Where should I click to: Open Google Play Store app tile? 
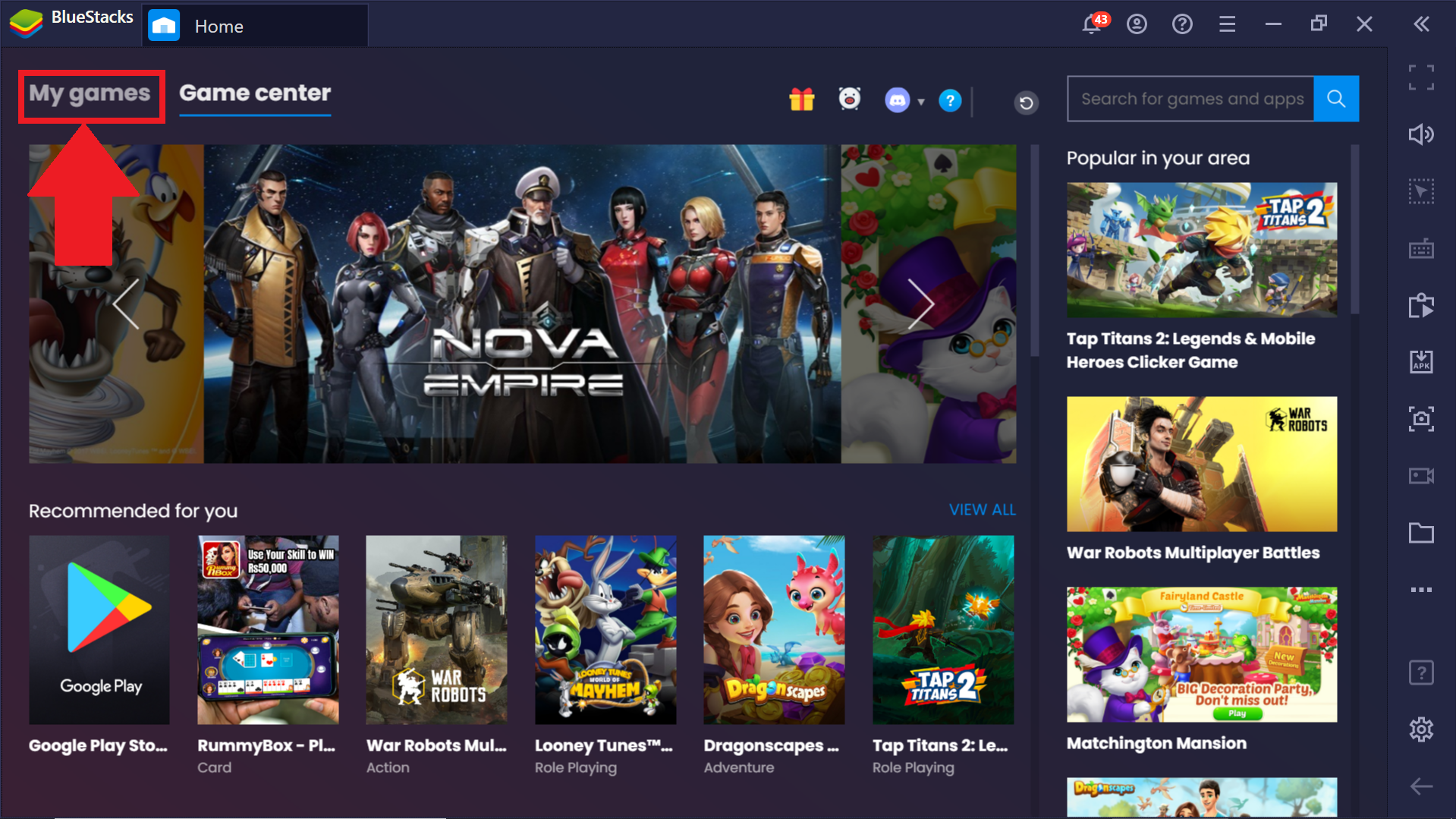(x=99, y=630)
